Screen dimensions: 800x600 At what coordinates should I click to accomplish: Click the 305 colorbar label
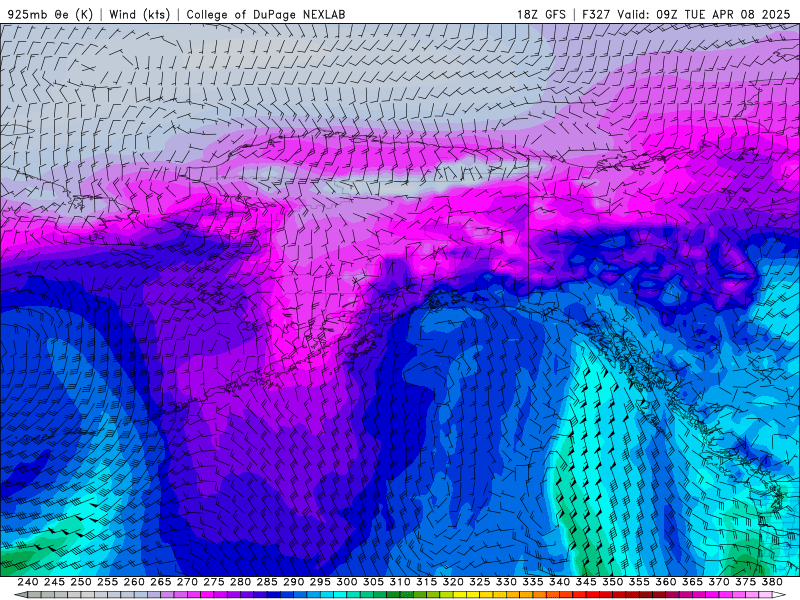373,582
